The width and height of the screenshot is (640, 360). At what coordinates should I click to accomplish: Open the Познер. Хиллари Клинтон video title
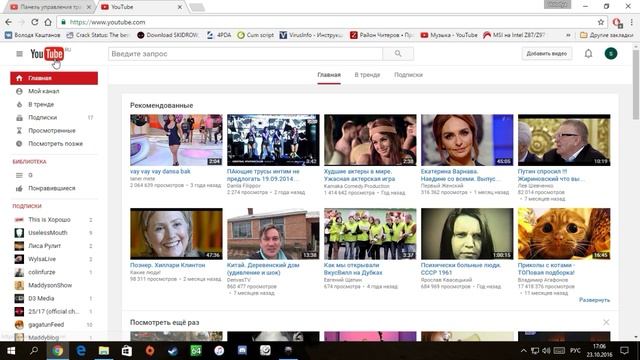coord(167,265)
